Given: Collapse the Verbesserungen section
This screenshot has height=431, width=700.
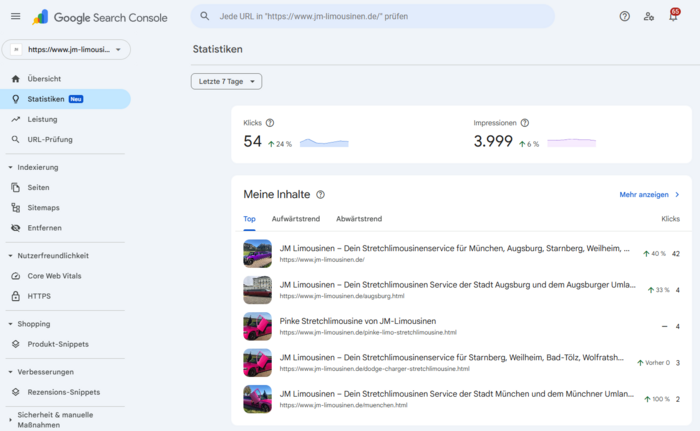Looking at the screenshot, I should (x=10, y=372).
